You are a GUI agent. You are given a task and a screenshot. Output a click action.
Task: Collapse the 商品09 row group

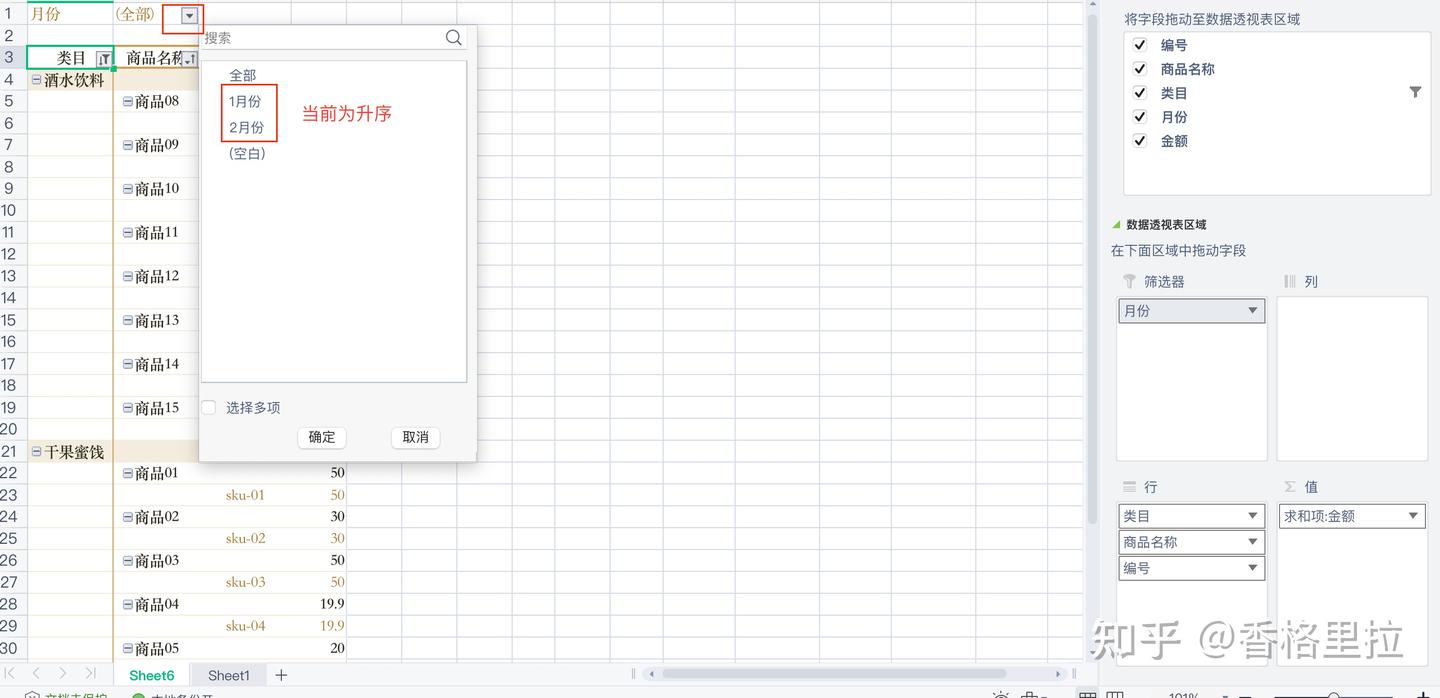click(x=127, y=145)
